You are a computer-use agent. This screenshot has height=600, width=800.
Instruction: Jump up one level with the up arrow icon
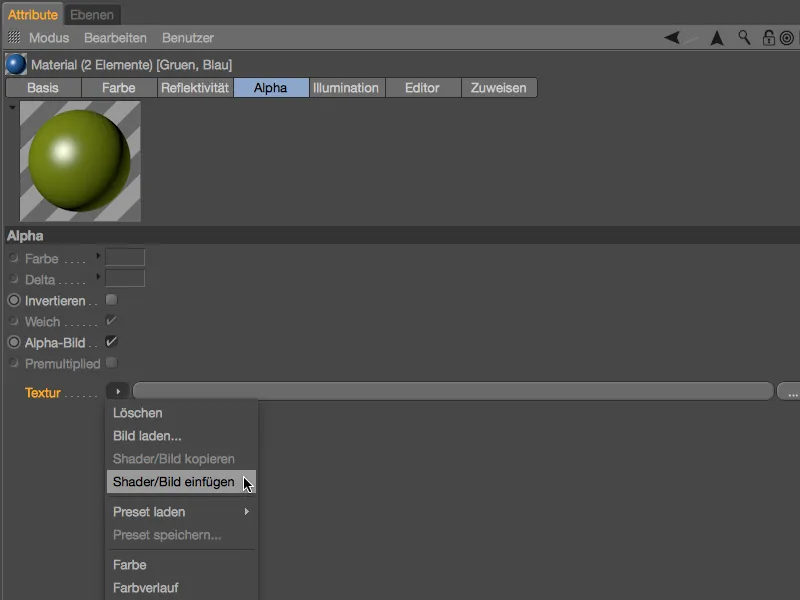point(717,38)
